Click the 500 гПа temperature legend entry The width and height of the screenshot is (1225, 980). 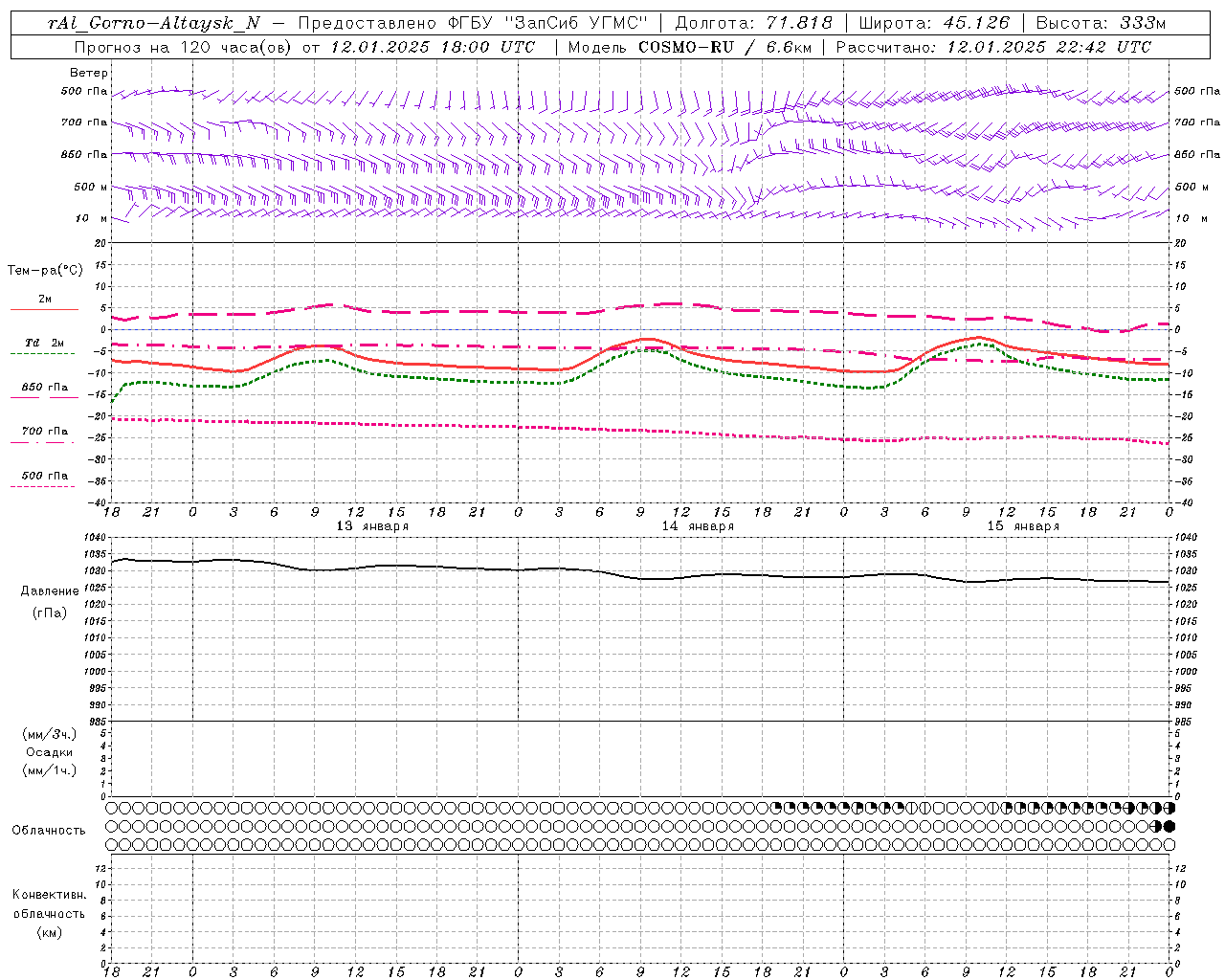click(45, 476)
